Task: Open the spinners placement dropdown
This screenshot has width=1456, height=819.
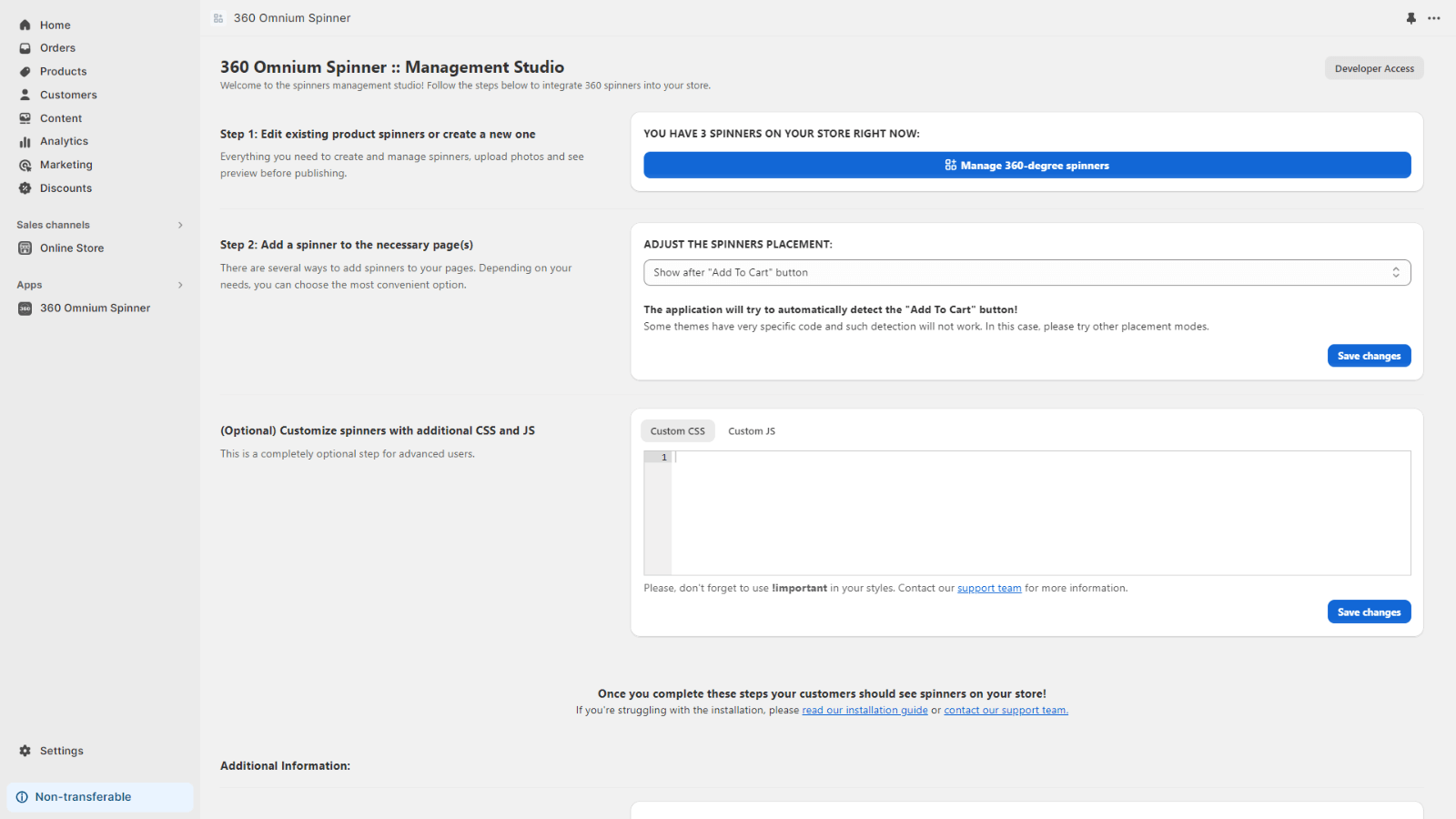Action: 1026,273
